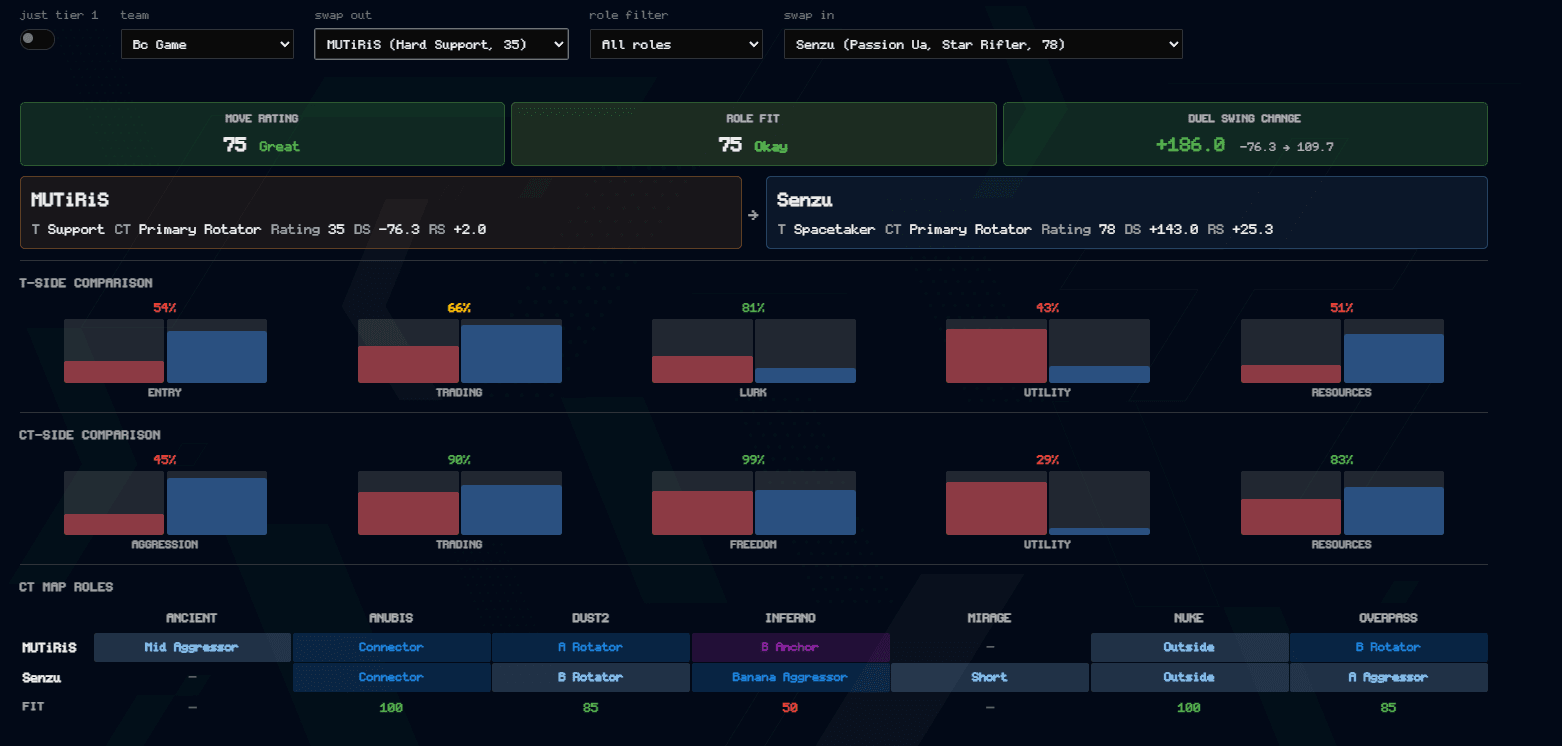Click the Move Rating card
1562x746 pixels.
[x=262, y=134]
